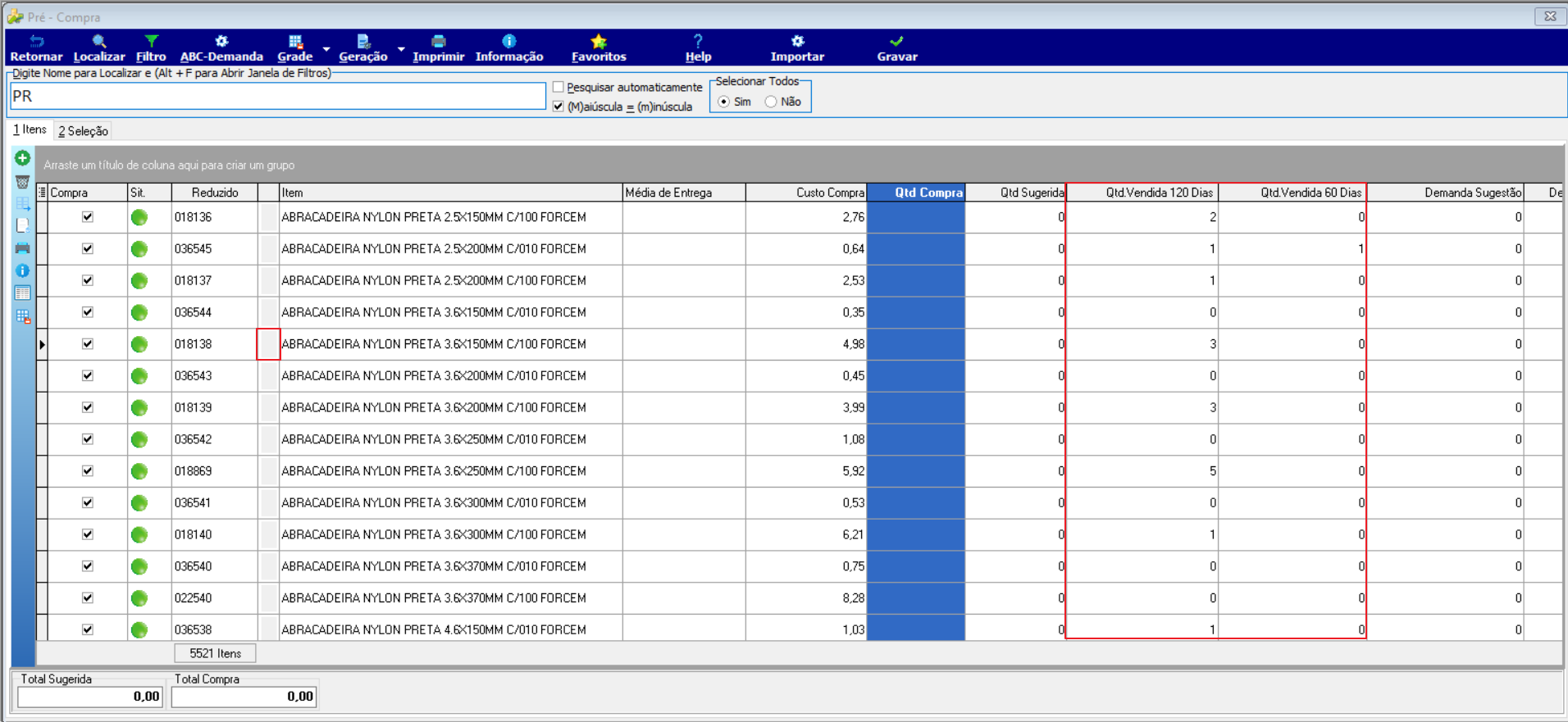The width and height of the screenshot is (1568, 722).
Task: Uncheck Compra checkbox for item 036545
Action: (88, 248)
